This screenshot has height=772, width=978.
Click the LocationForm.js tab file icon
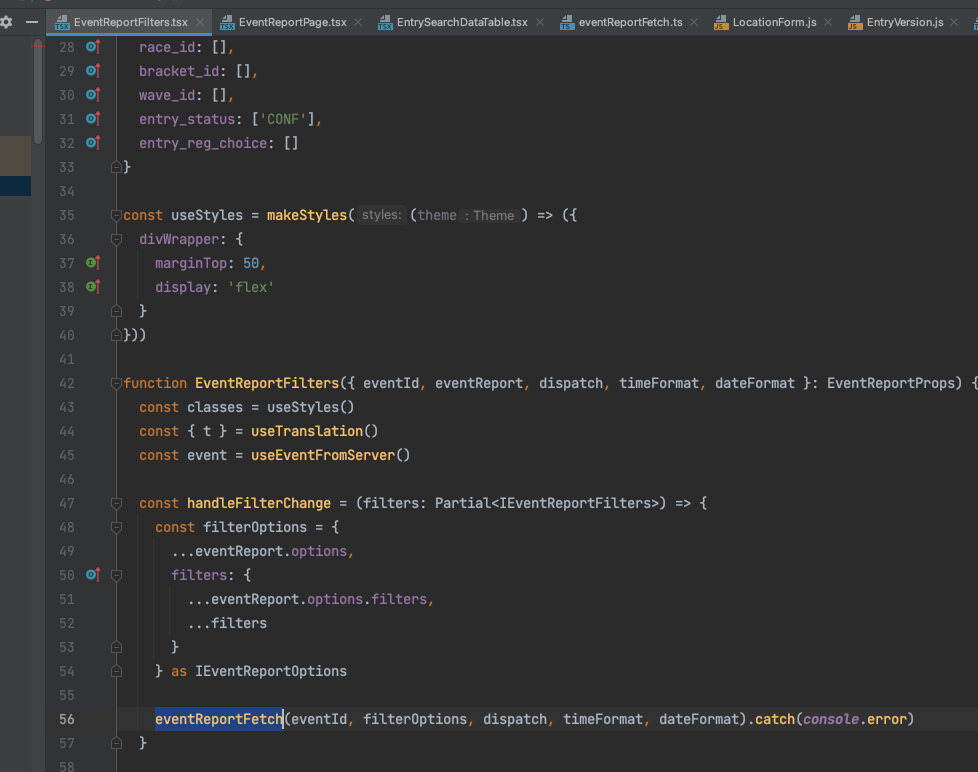pyautogui.click(x=721, y=22)
